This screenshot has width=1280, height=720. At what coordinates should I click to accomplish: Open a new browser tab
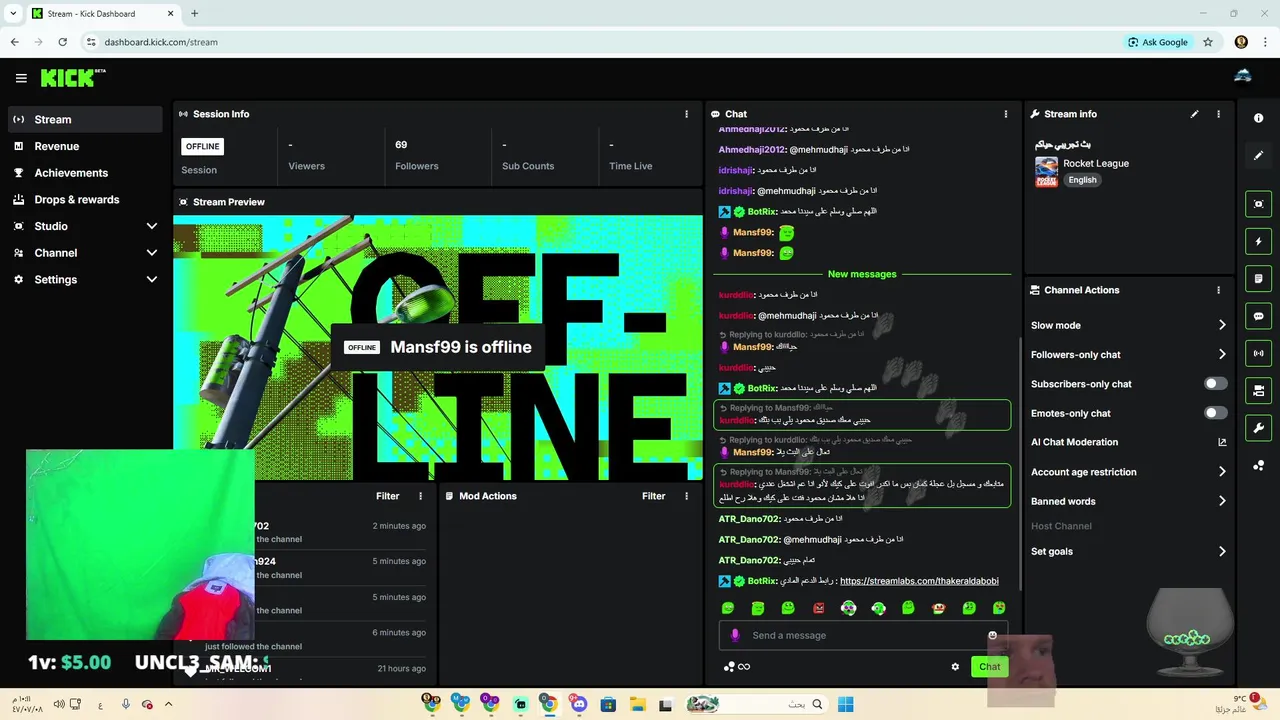[194, 14]
